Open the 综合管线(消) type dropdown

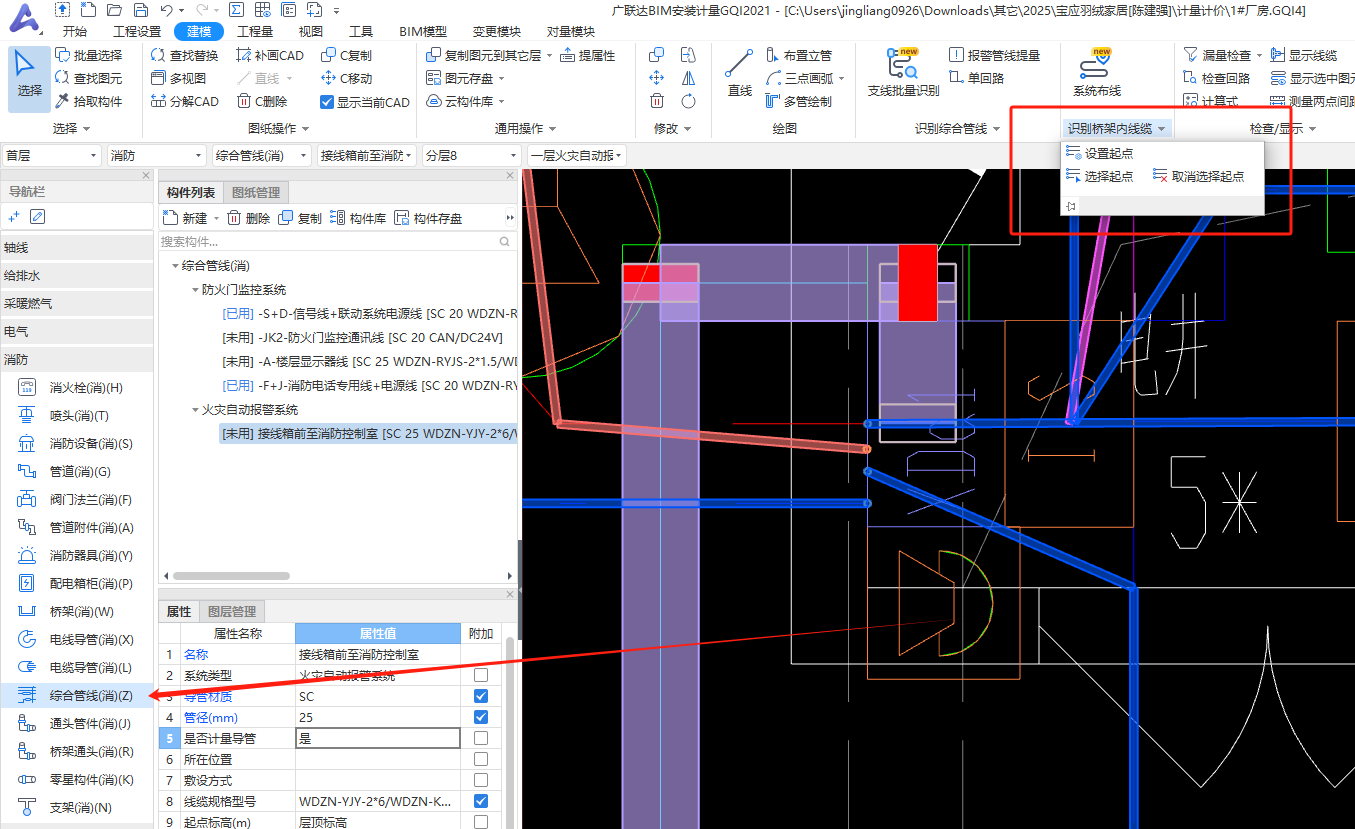point(262,155)
